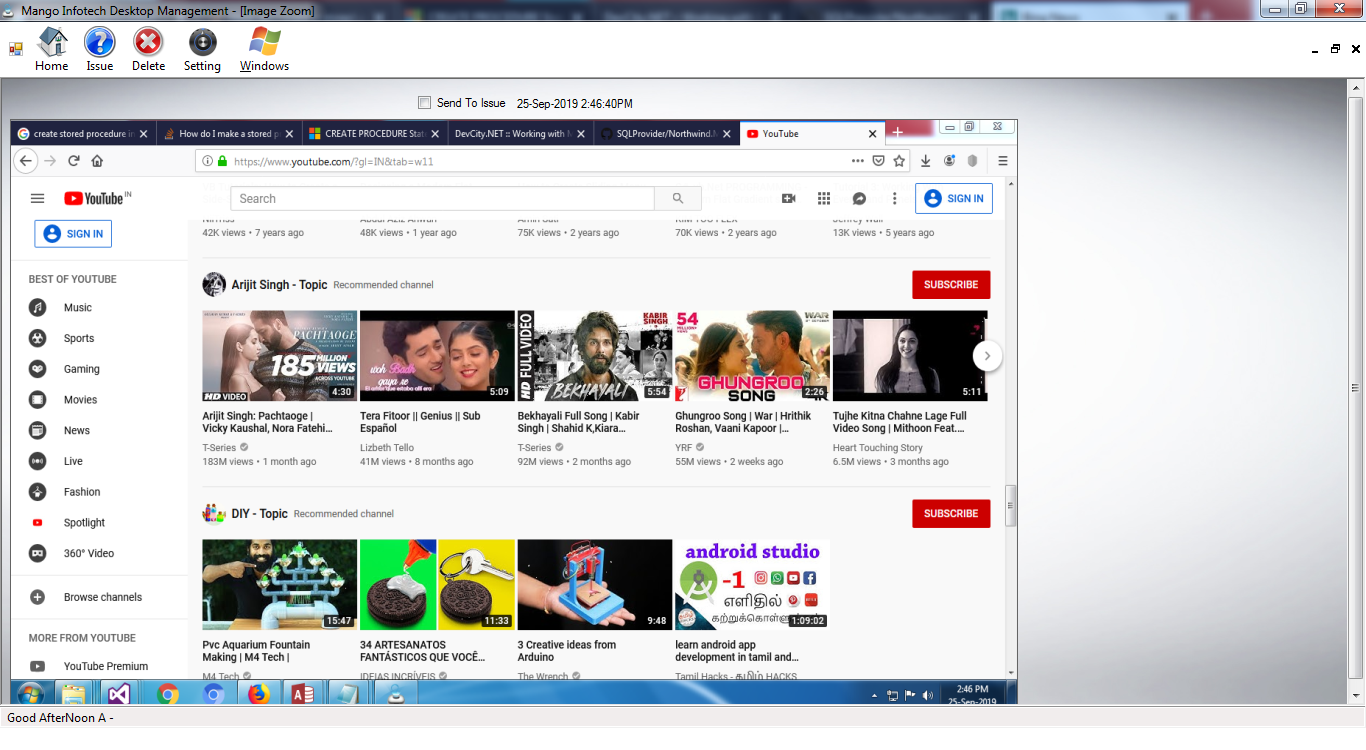
Task: Click the YouTube search magnifier button
Action: 678,198
